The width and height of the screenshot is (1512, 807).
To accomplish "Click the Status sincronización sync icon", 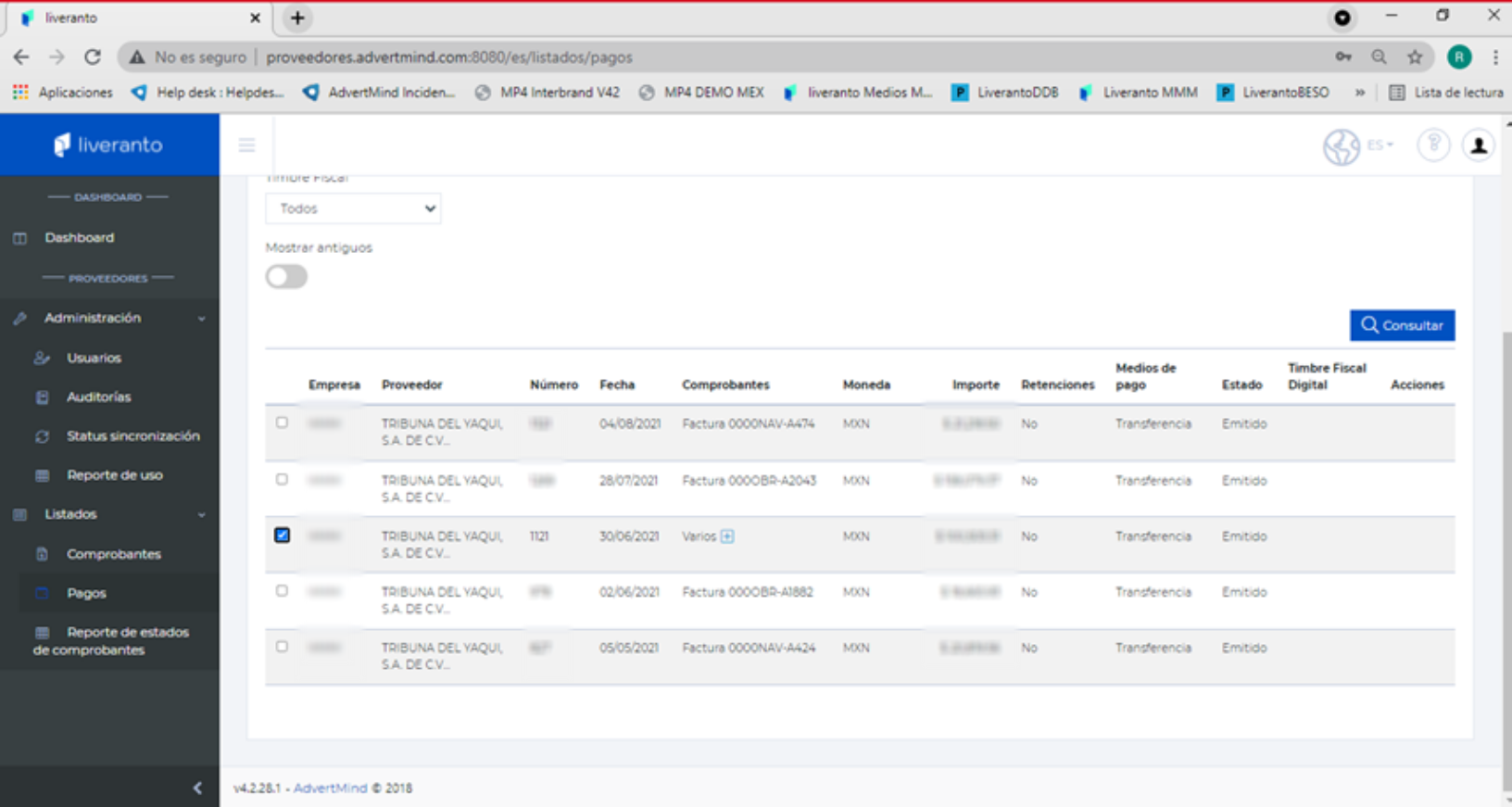I will pyautogui.click(x=42, y=436).
